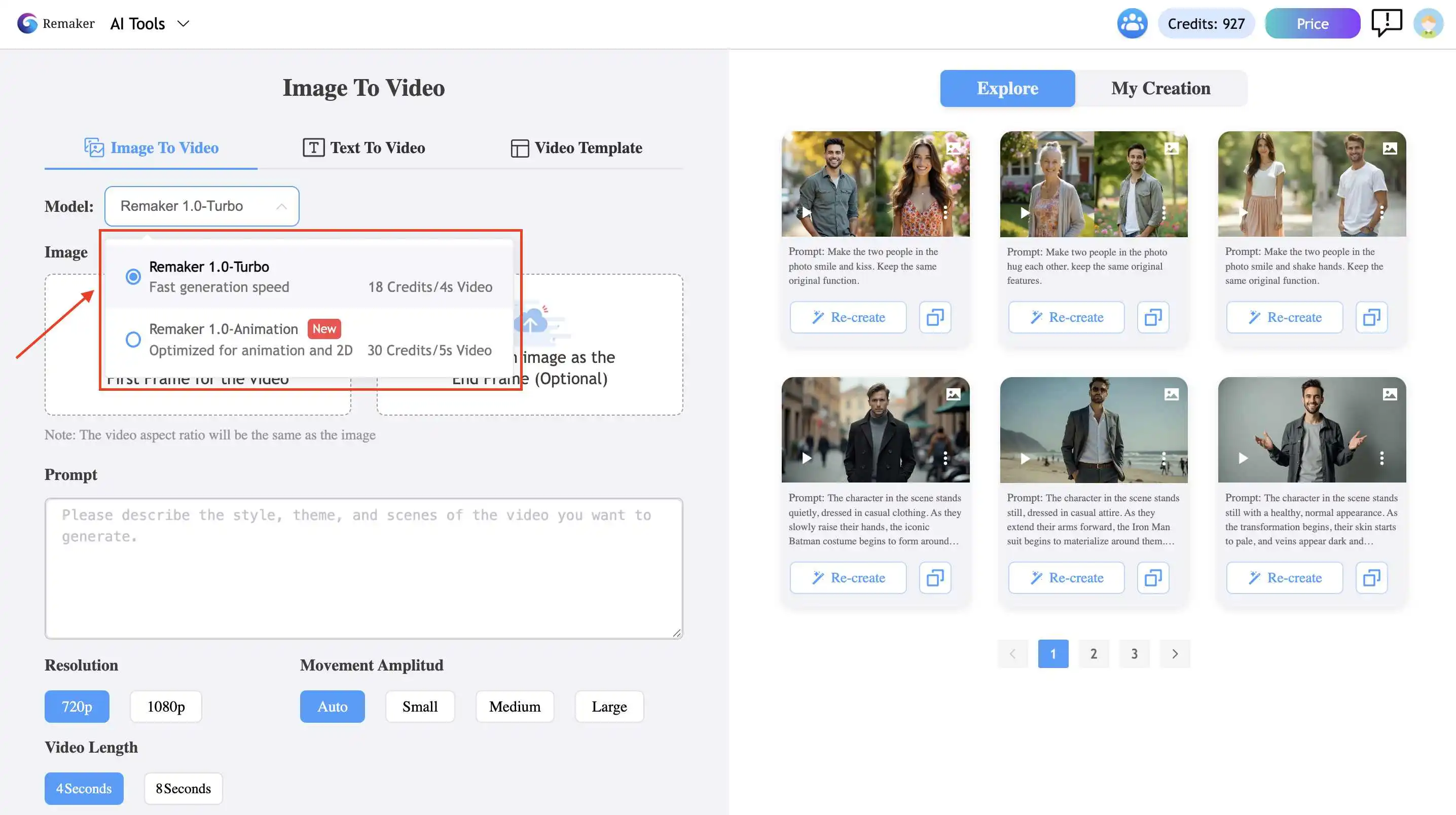Play the Batman costume video
Screen dimensions: 1456x815
[807, 458]
